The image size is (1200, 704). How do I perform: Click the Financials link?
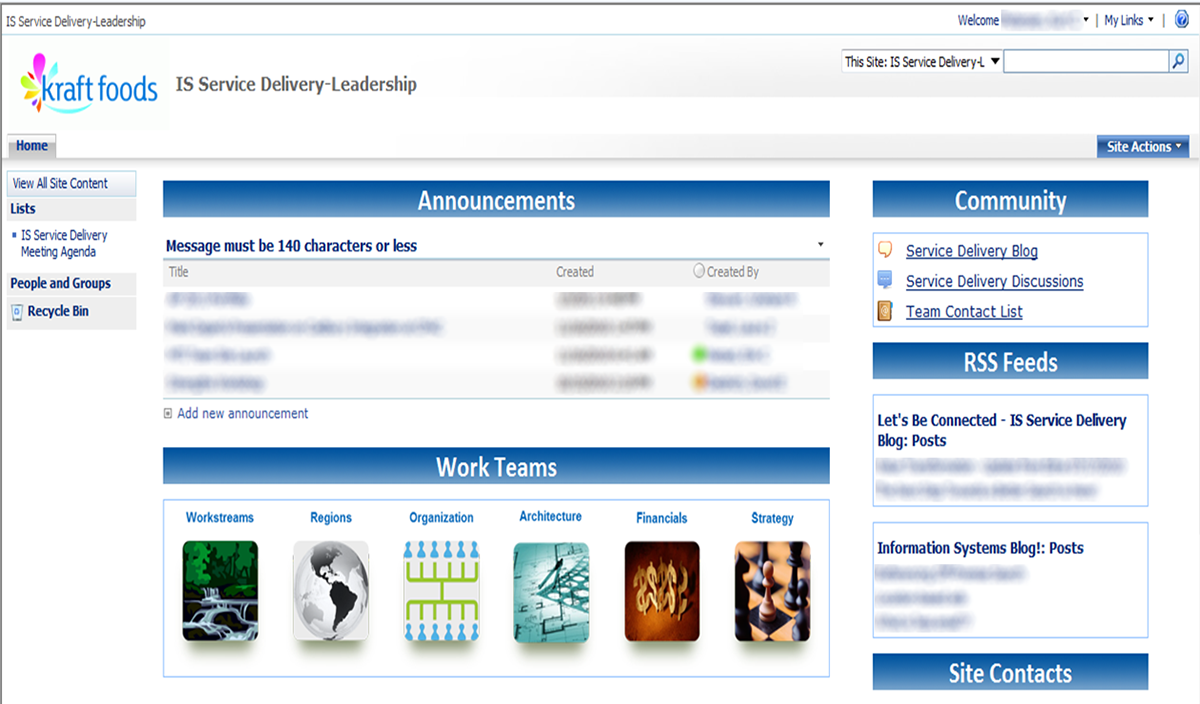point(662,518)
